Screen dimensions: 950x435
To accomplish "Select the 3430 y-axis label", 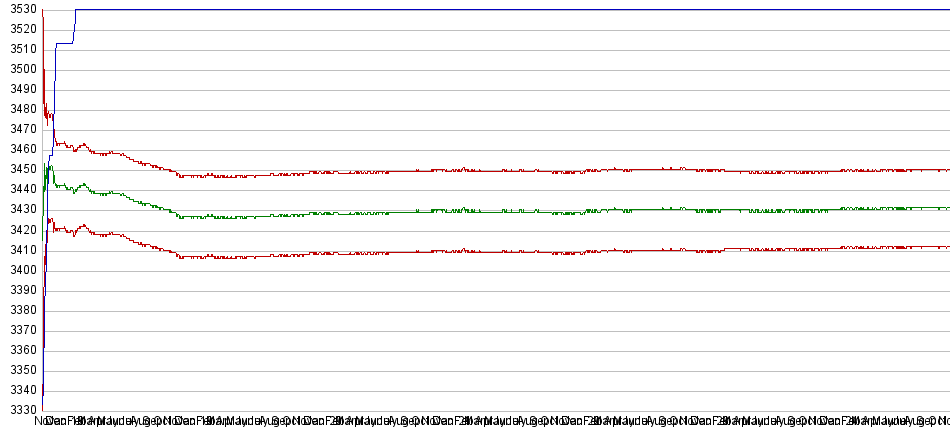I will click(x=19, y=209).
